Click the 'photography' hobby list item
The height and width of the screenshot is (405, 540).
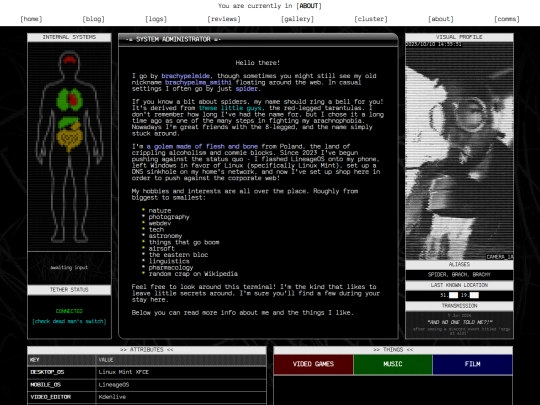tap(169, 217)
